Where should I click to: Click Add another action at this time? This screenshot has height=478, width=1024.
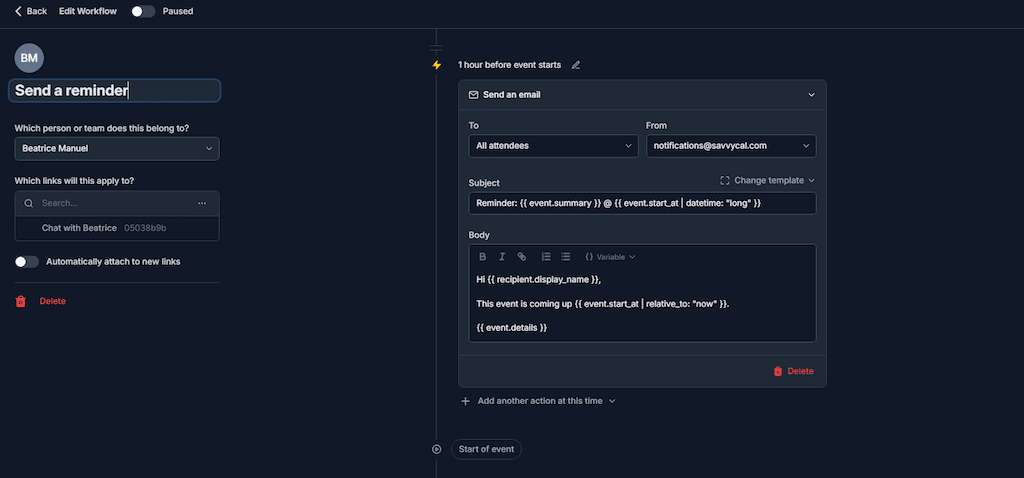538,401
